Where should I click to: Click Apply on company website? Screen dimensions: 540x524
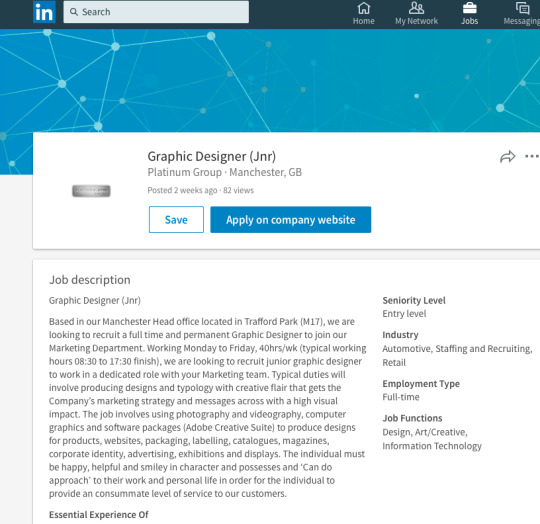[x=291, y=220]
